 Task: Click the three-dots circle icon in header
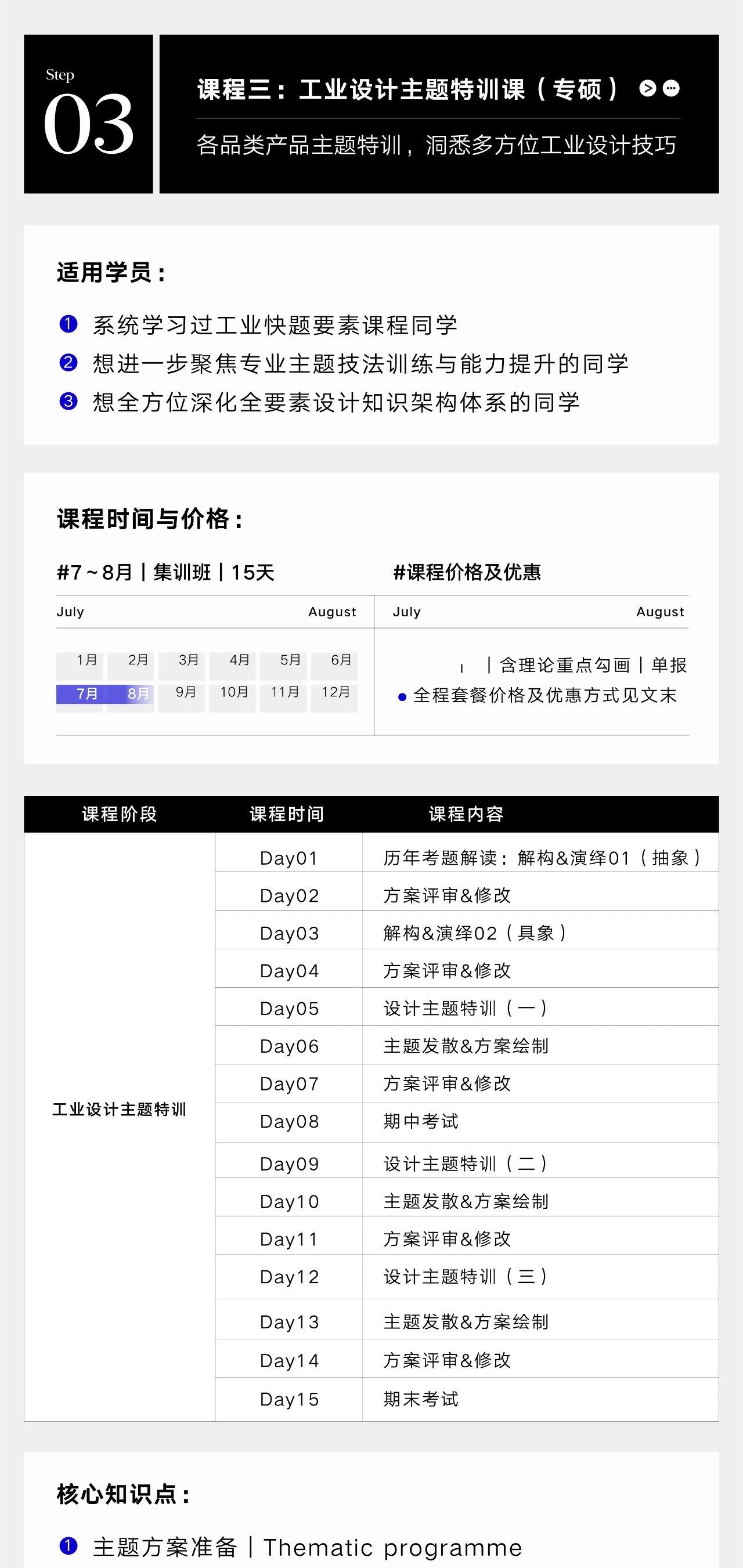(671, 89)
